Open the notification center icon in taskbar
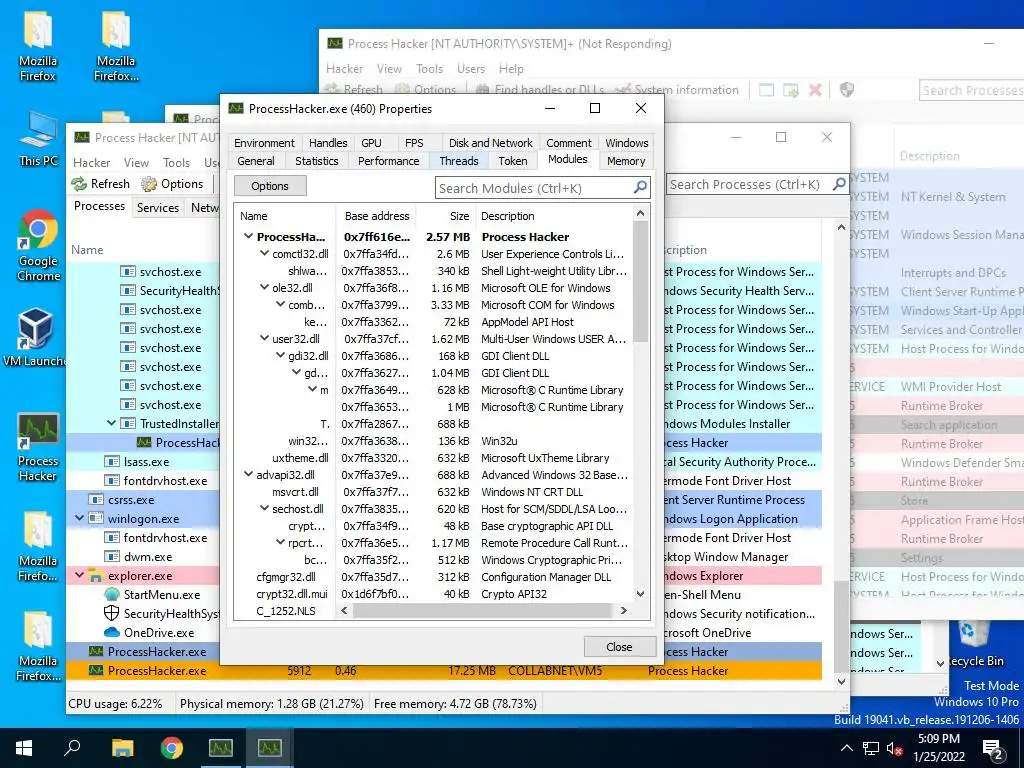The image size is (1024, 768). click(993, 748)
